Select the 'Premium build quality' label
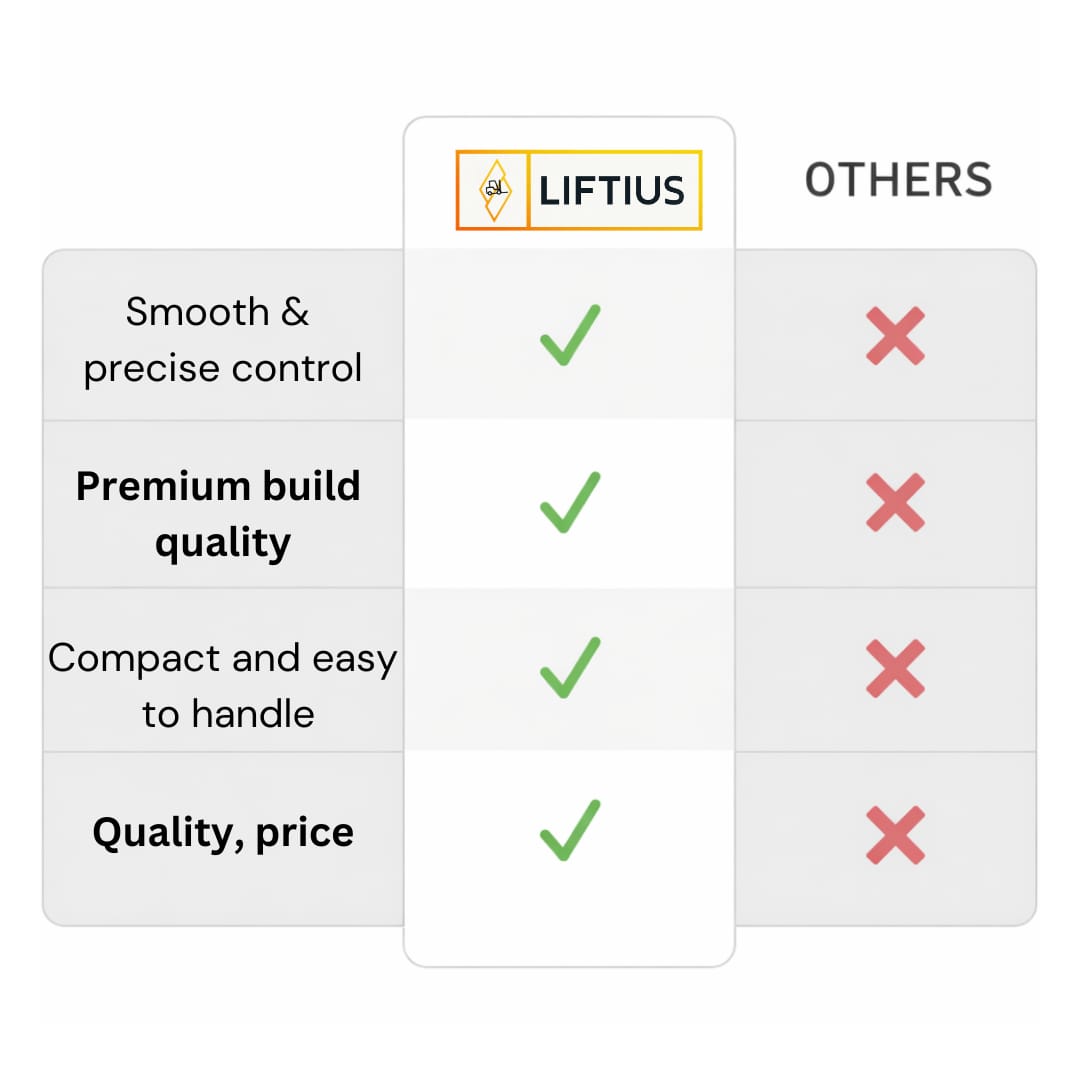 click(x=219, y=514)
